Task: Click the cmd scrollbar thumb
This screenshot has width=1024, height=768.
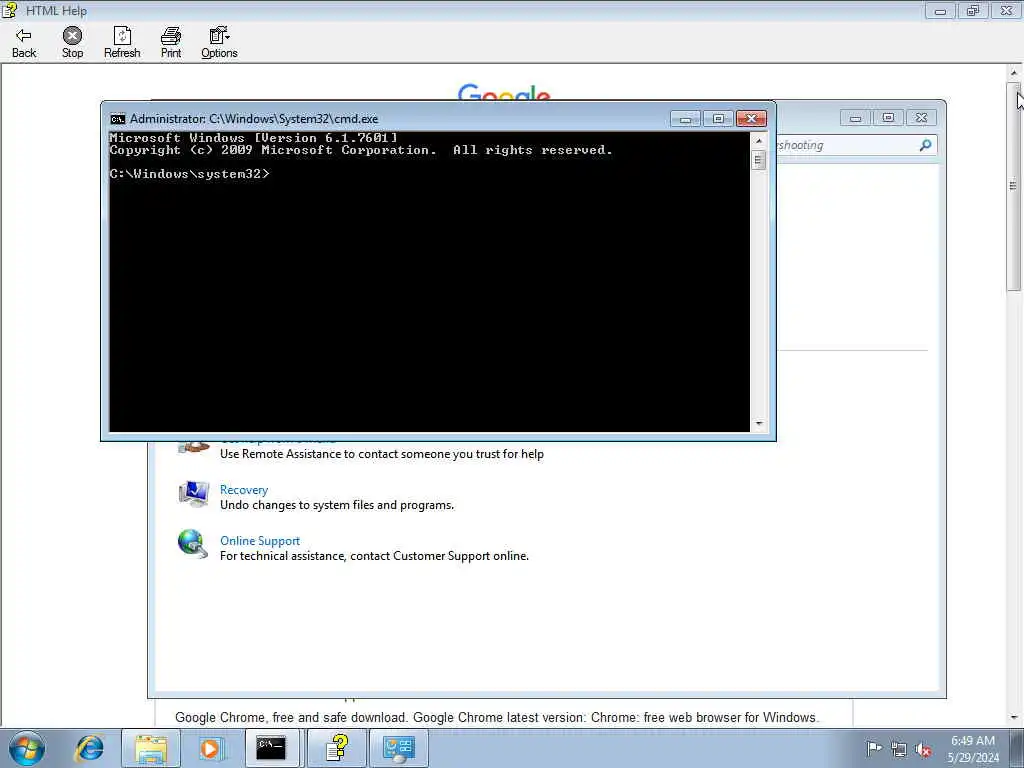Action: coord(758,161)
